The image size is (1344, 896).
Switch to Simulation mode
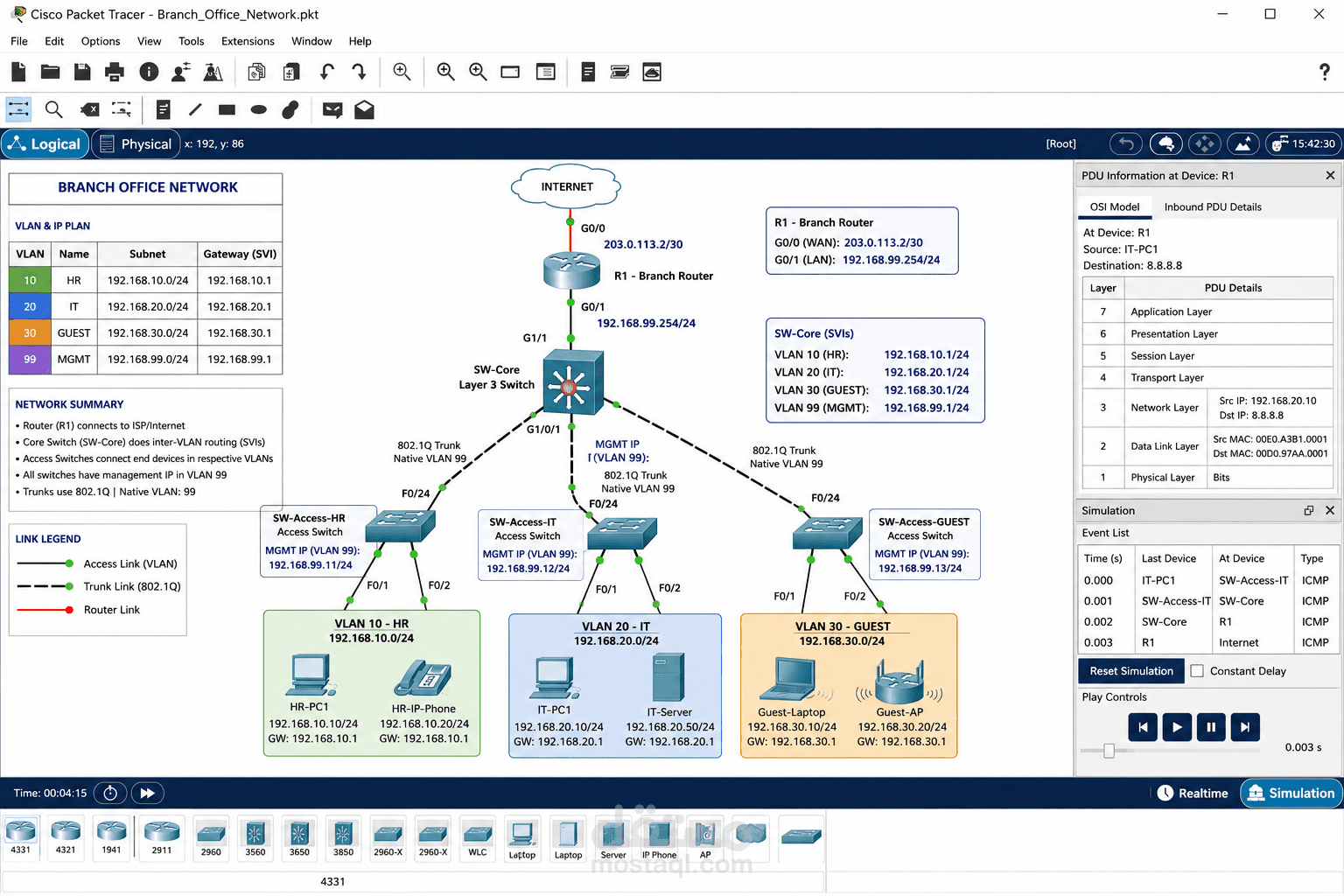(1291, 793)
